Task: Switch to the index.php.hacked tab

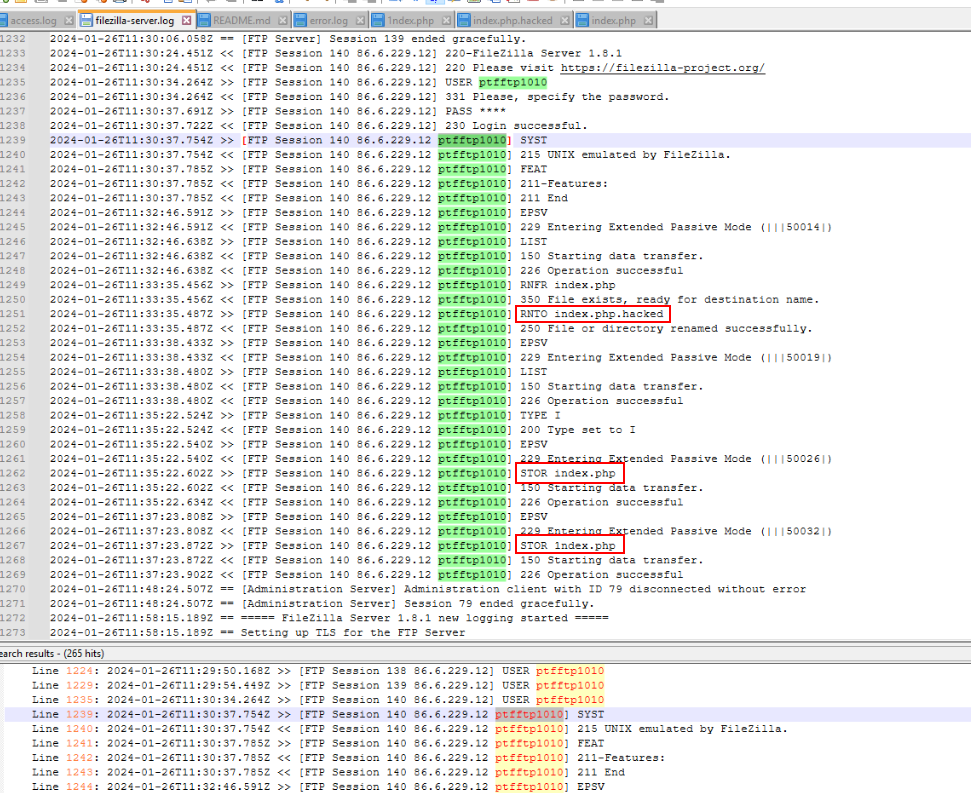Action: [512, 20]
